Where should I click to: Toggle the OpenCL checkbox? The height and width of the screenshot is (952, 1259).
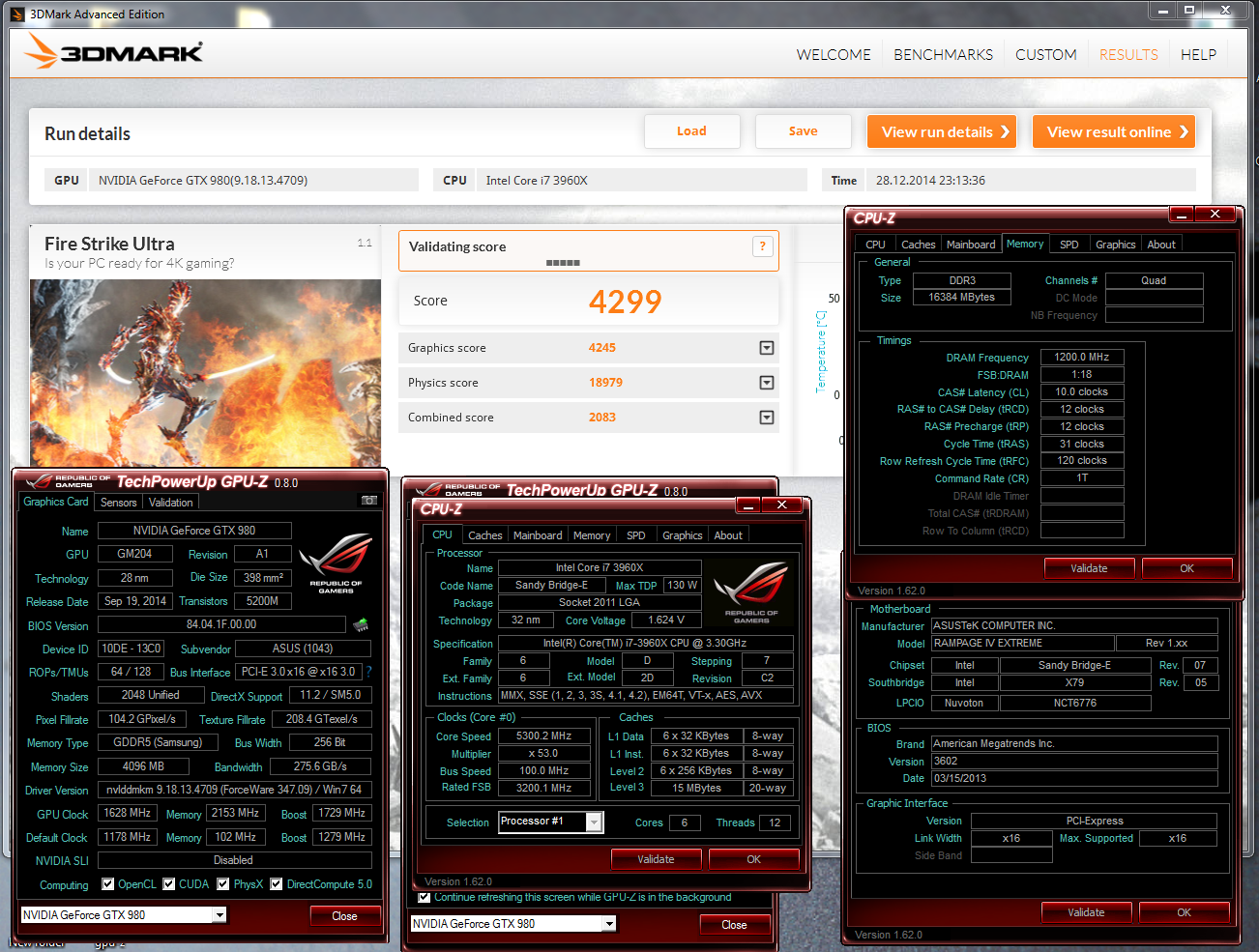click(108, 884)
